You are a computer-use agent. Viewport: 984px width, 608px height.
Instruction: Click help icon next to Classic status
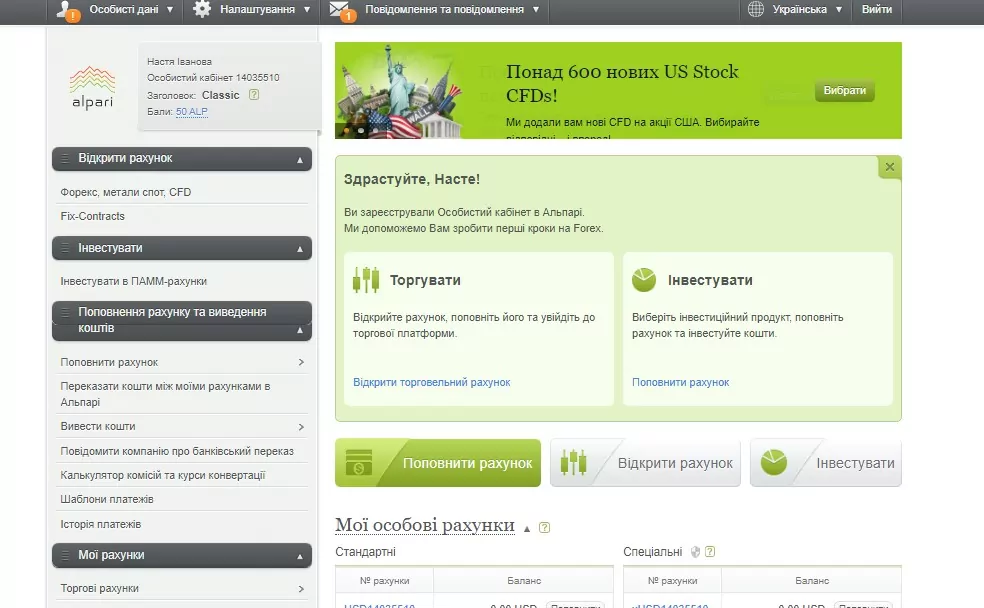pyautogui.click(x=254, y=95)
